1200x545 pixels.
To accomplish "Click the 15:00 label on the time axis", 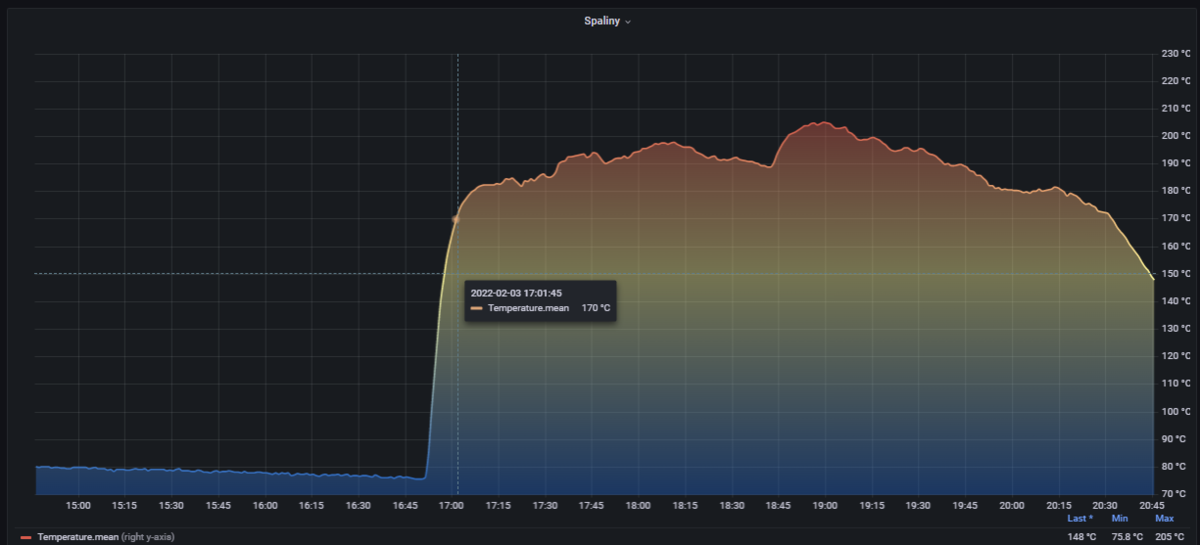I will point(78,506).
